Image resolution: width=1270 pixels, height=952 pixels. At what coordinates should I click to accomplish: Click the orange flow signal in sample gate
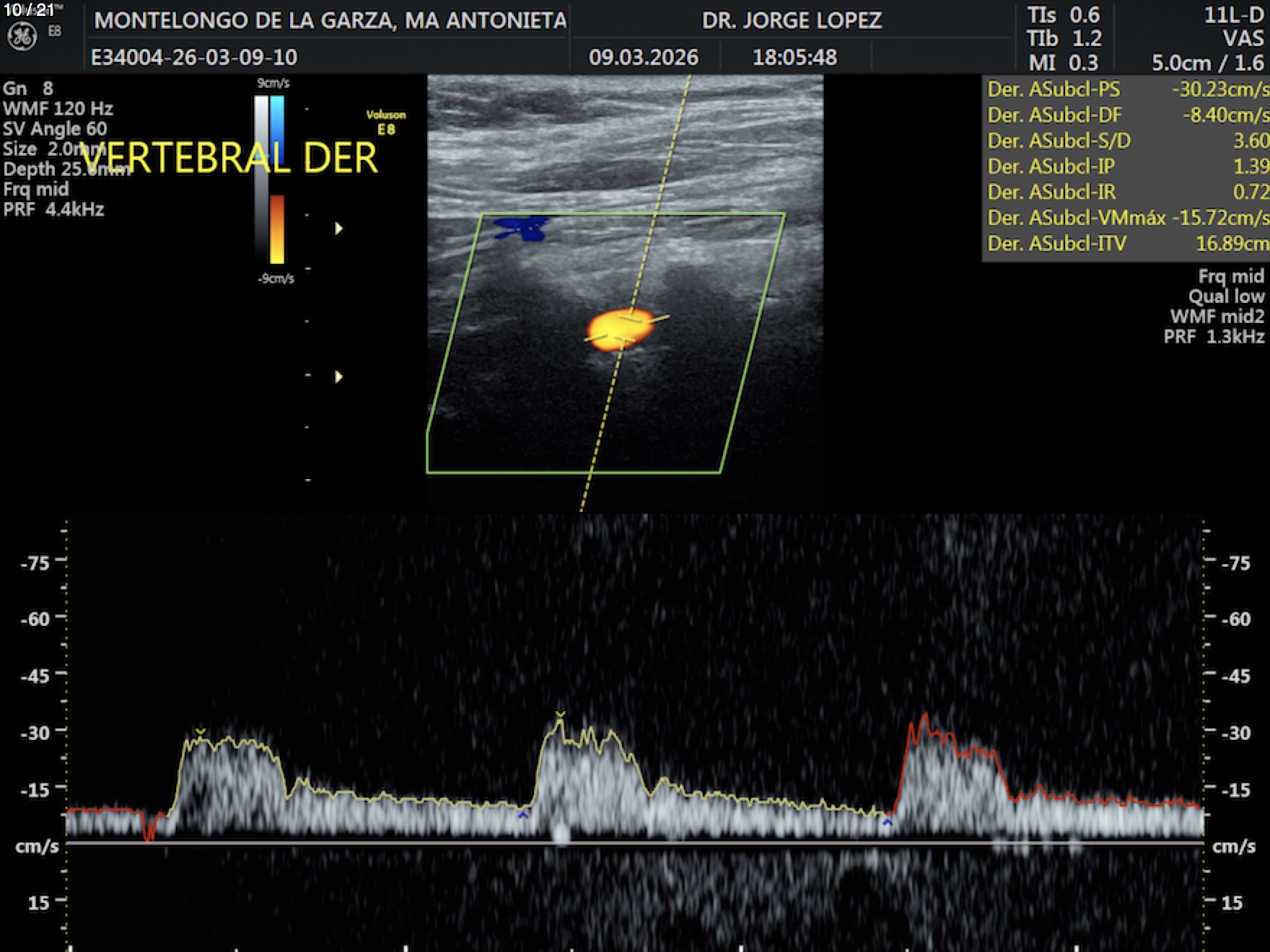click(x=619, y=329)
